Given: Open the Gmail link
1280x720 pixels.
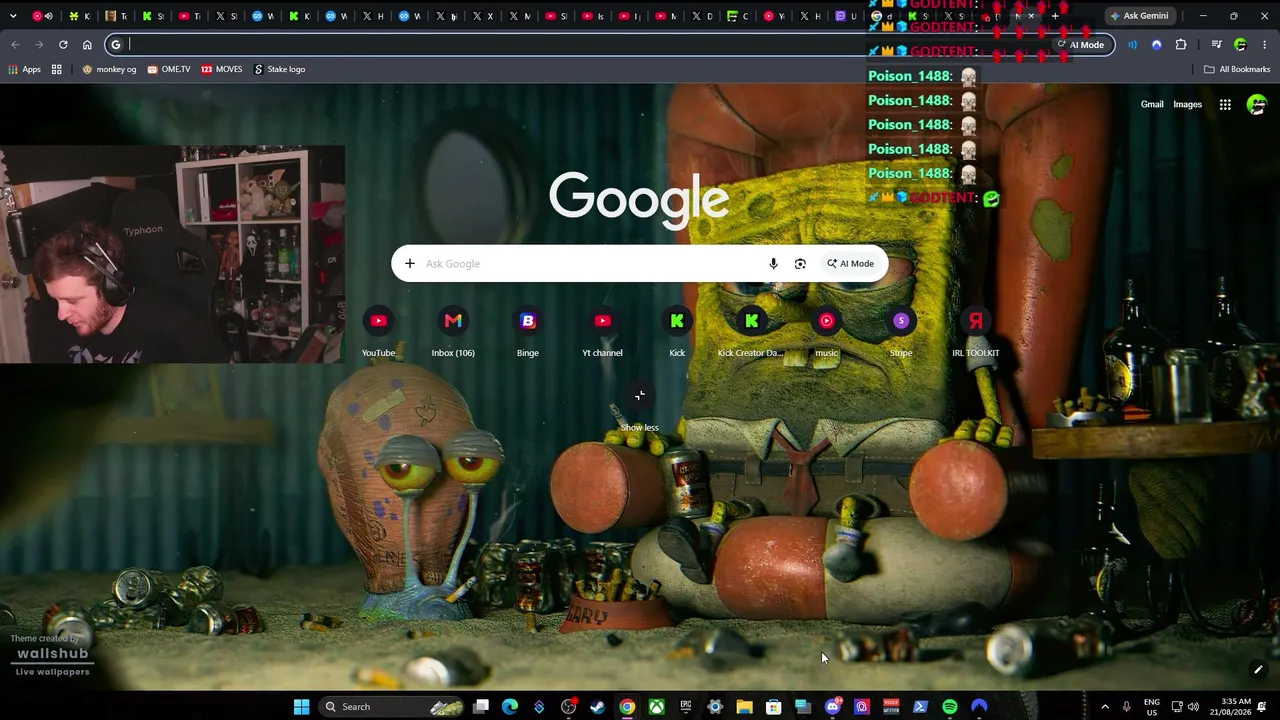Looking at the screenshot, I should coord(1152,104).
